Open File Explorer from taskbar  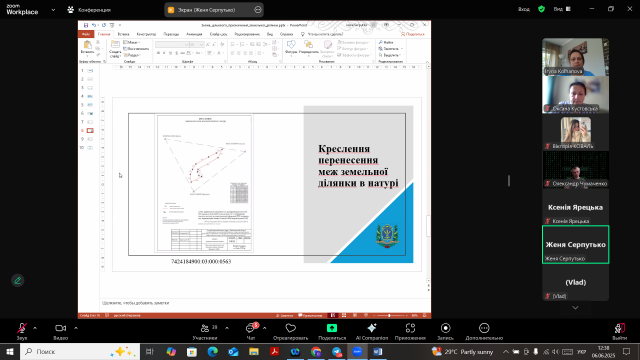click(x=254, y=351)
